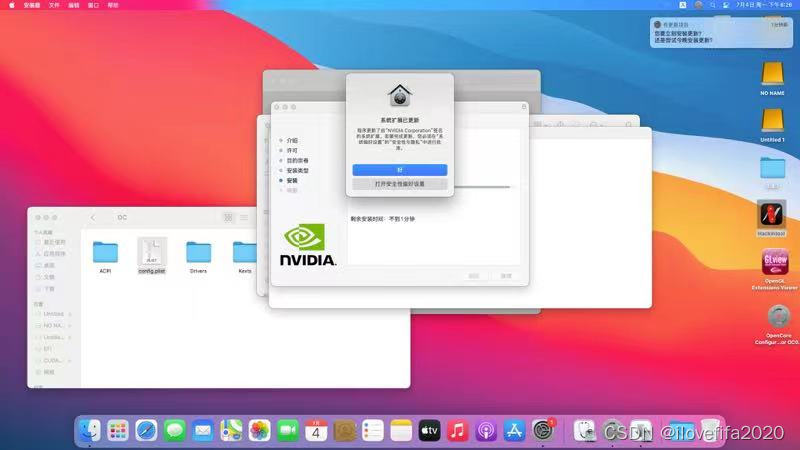Image resolution: width=800 pixels, height=450 pixels.
Task: Select the Untitled 1 drive on desktop
Action: [772, 125]
